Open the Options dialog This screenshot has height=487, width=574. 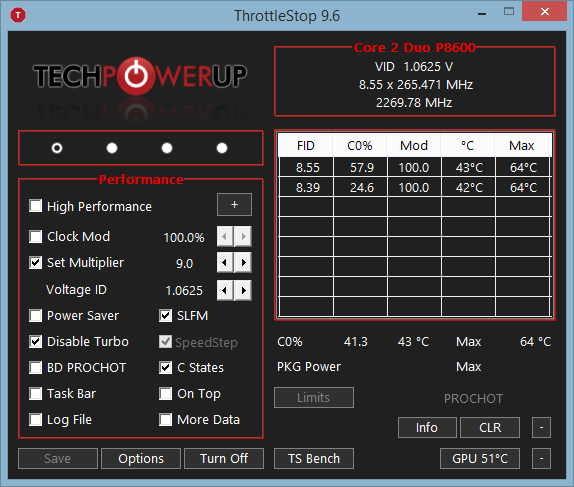point(141,458)
